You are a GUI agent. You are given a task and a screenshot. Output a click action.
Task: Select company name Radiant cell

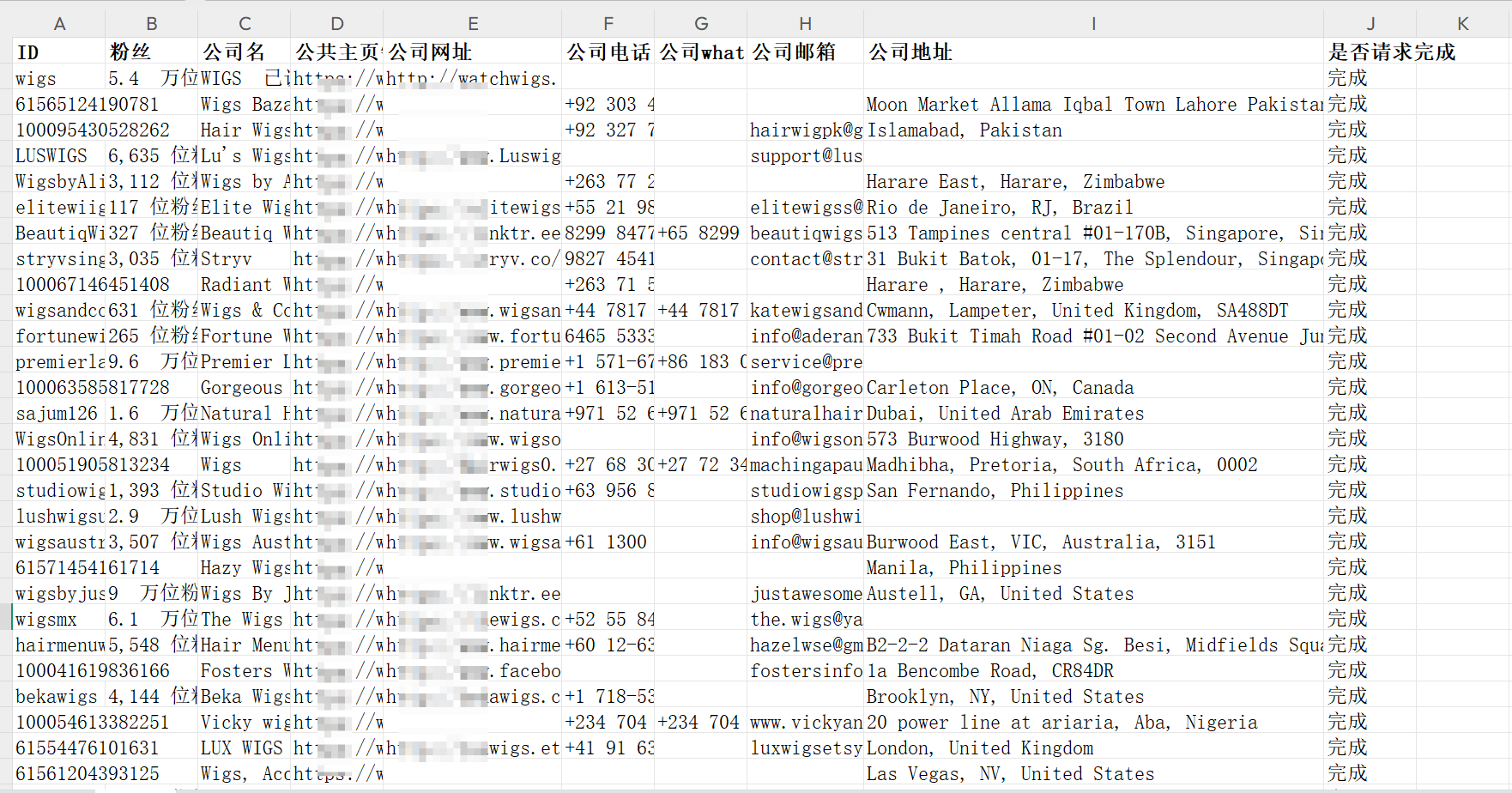(245, 285)
